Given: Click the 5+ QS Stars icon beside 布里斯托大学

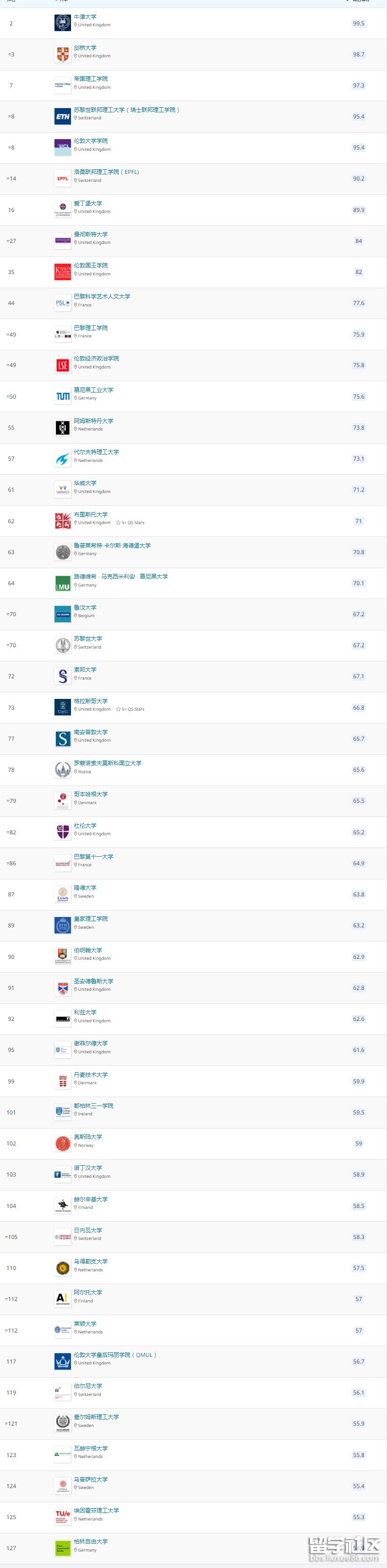Looking at the screenshot, I should click(119, 523).
